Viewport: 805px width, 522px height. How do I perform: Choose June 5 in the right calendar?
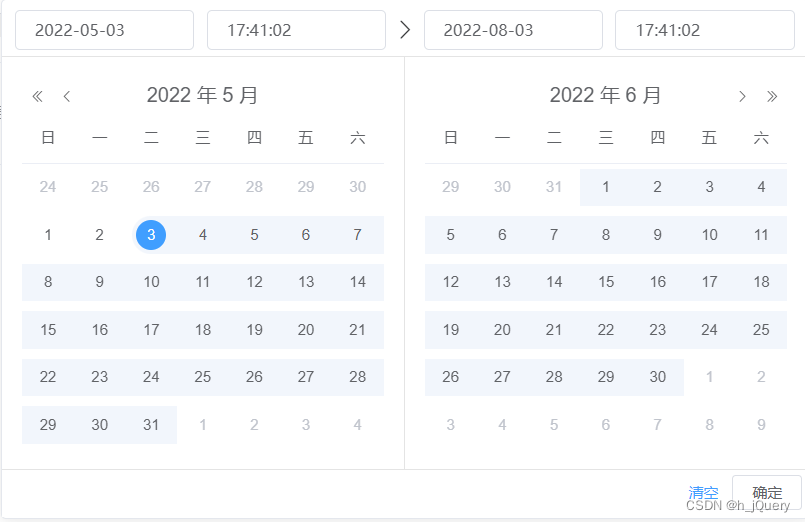451,235
